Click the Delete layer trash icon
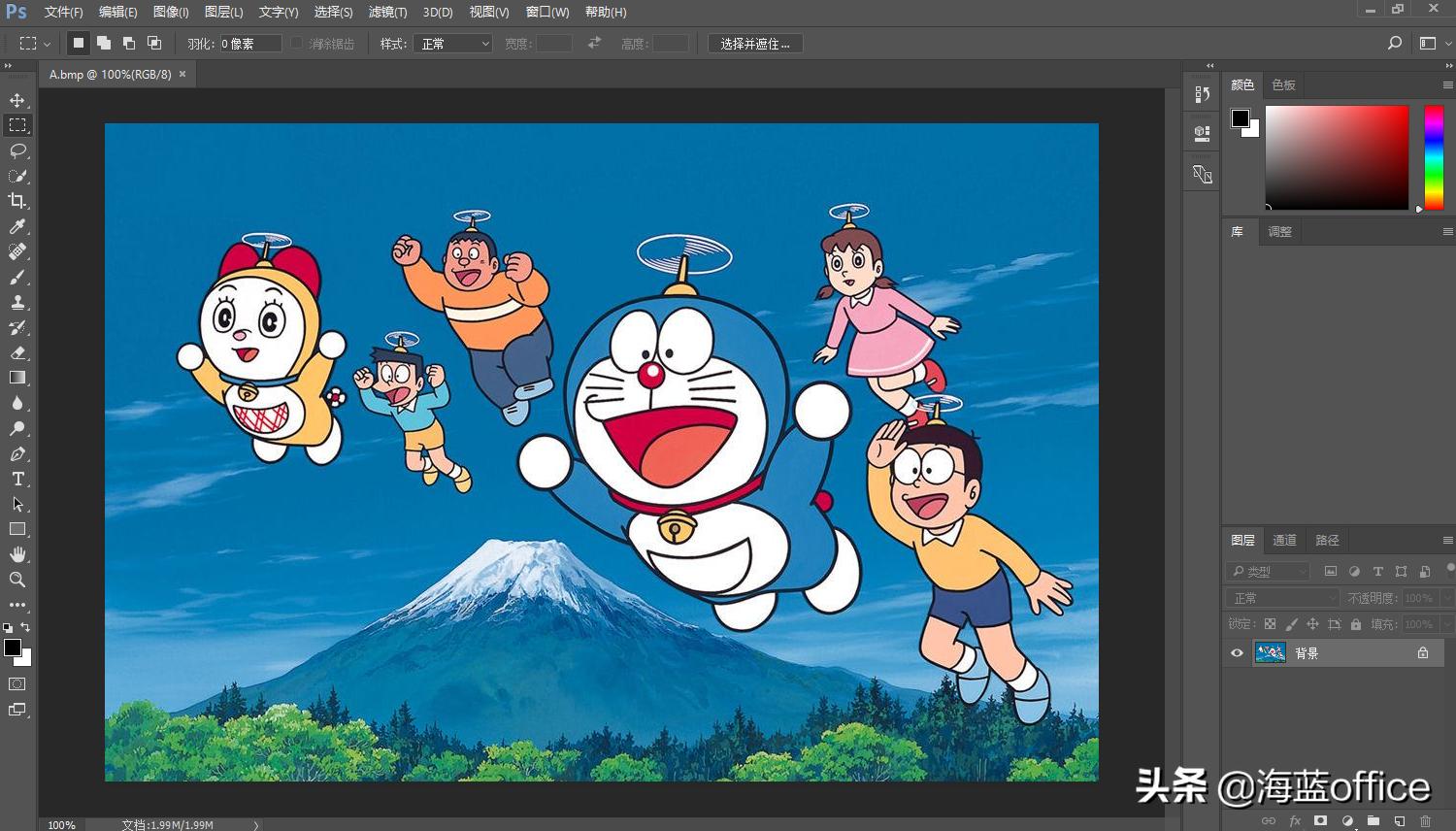1456x831 pixels. point(1427,820)
